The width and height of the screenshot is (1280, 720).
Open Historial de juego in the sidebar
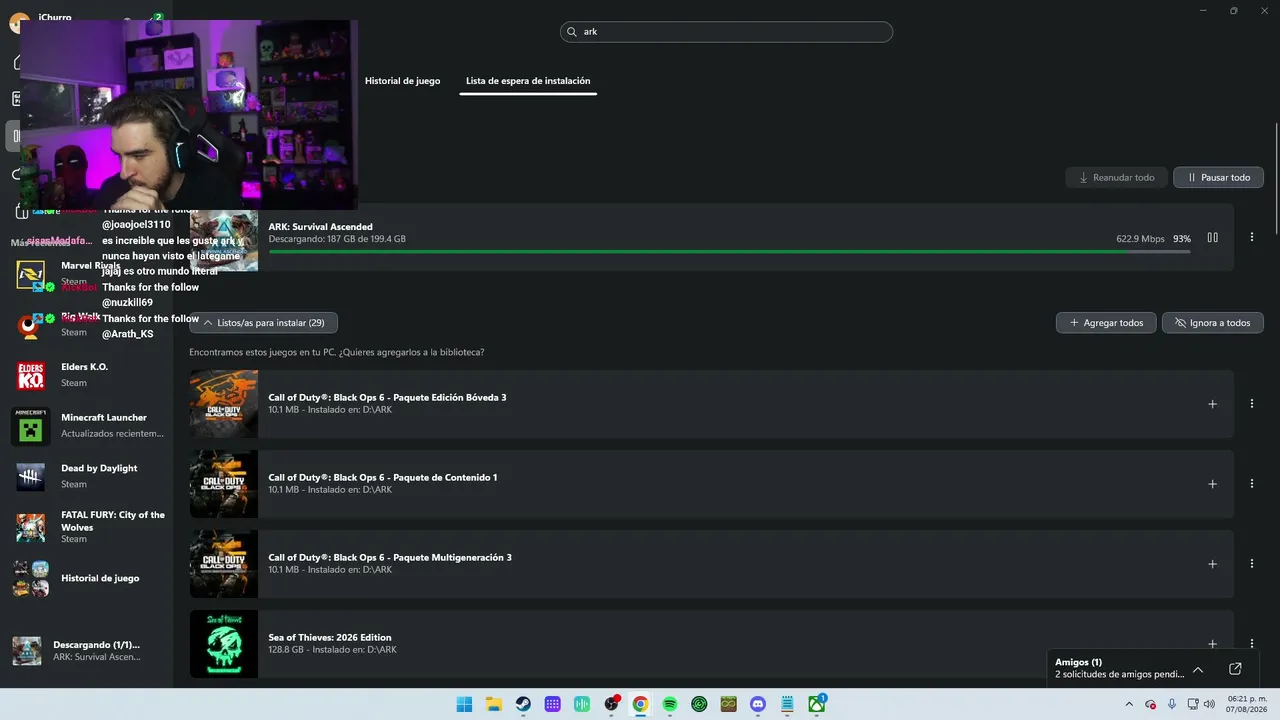click(x=88, y=578)
